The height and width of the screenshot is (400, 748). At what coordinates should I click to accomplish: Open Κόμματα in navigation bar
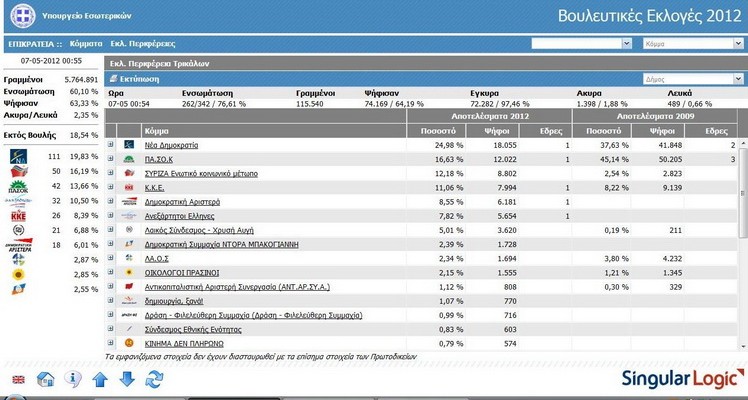(86, 44)
